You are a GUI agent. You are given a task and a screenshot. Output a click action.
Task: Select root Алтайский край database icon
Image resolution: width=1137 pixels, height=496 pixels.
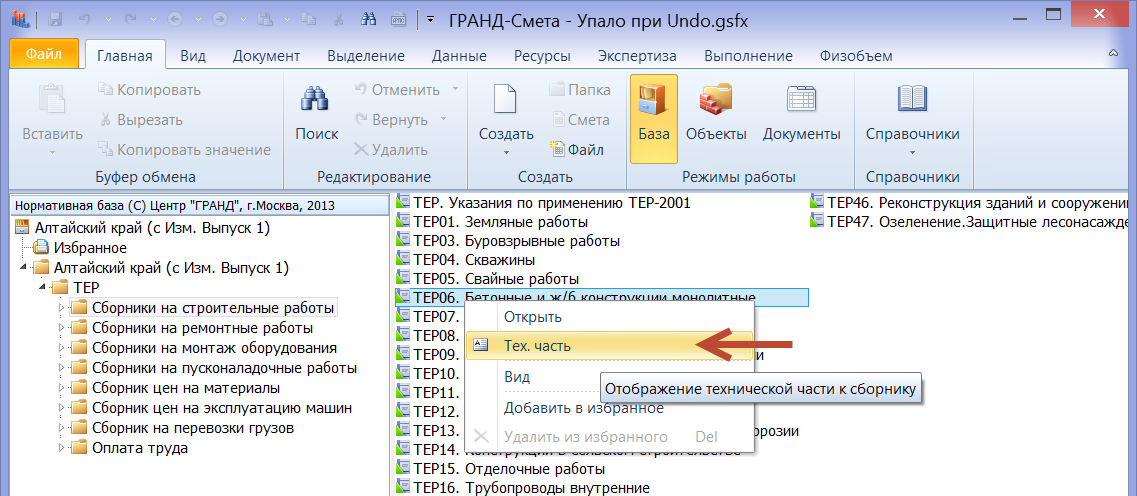pos(22,228)
